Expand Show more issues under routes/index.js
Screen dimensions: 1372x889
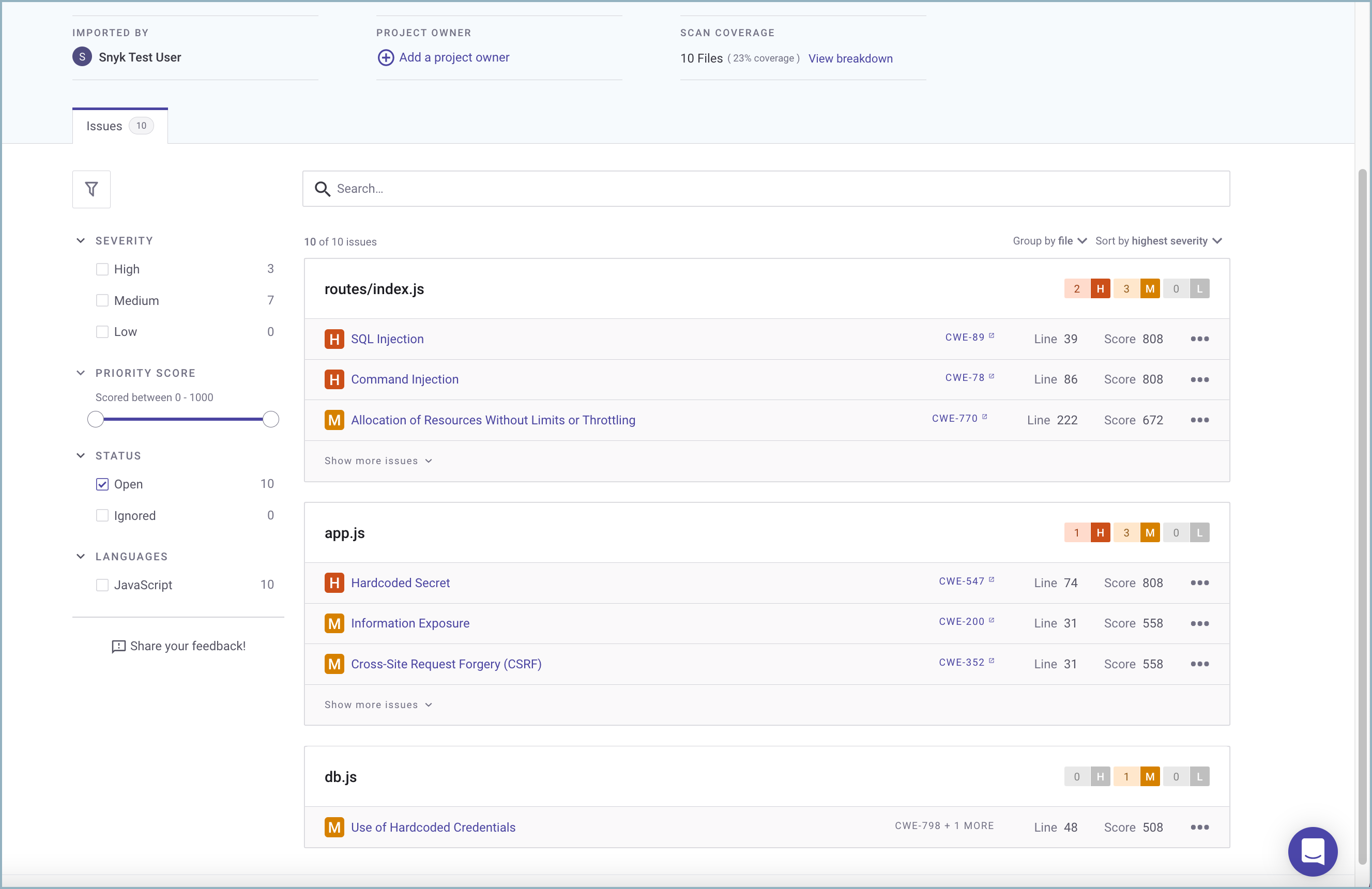pyautogui.click(x=377, y=461)
